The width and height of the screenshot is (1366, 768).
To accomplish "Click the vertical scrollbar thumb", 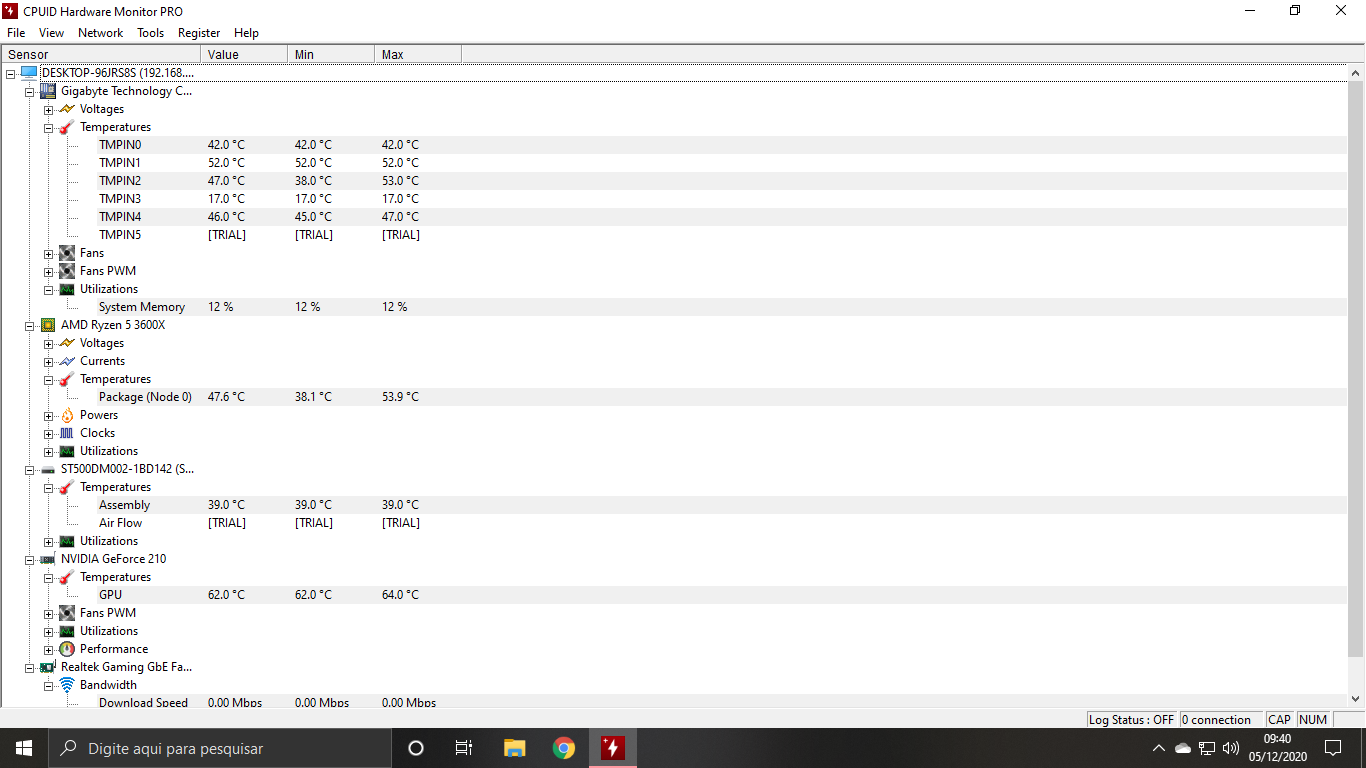I will pyautogui.click(x=1356, y=370).
